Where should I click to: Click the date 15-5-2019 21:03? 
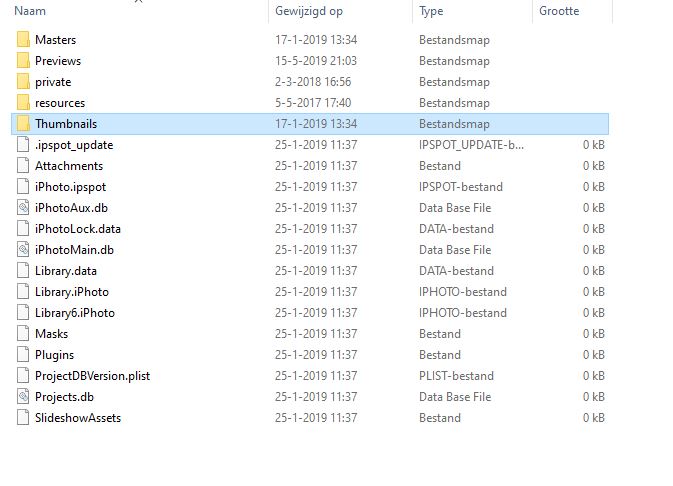click(316, 61)
